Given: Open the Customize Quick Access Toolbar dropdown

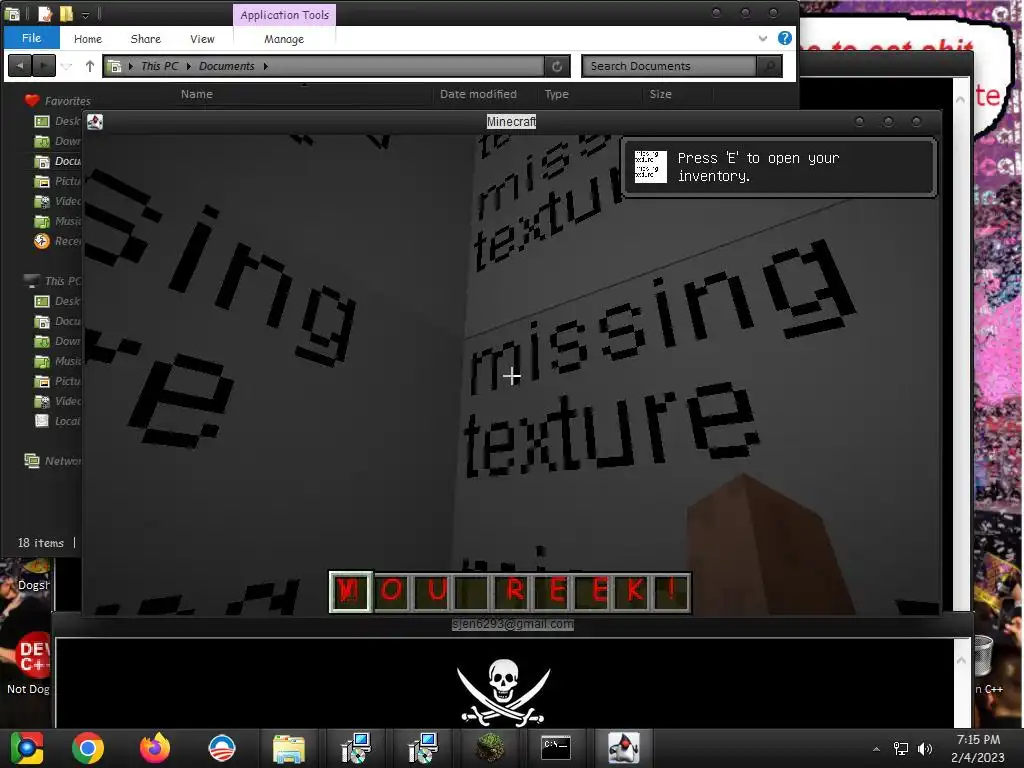Looking at the screenshot, I should tap(85, 14).
